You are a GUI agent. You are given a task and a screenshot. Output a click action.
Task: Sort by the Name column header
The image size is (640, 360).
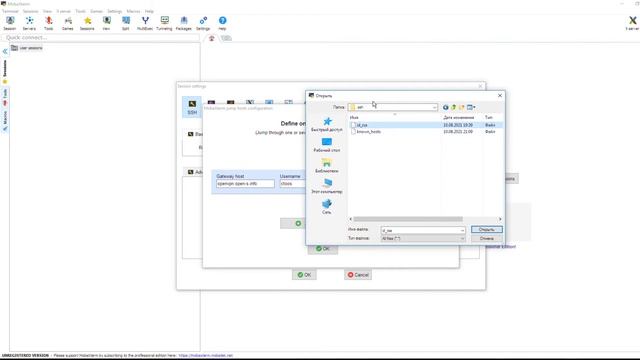click(354, 118)
